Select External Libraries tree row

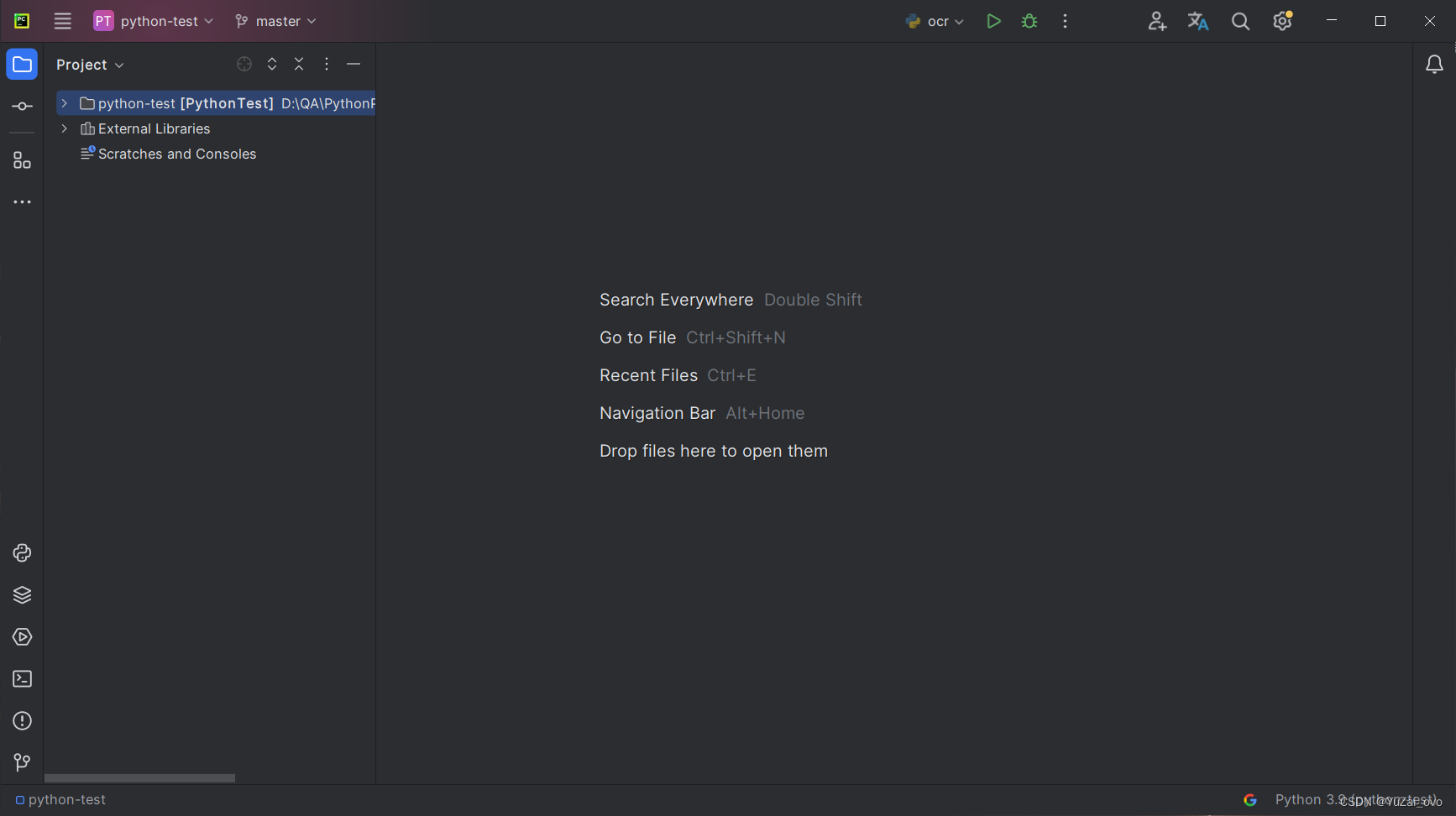(x=216, y=128)
